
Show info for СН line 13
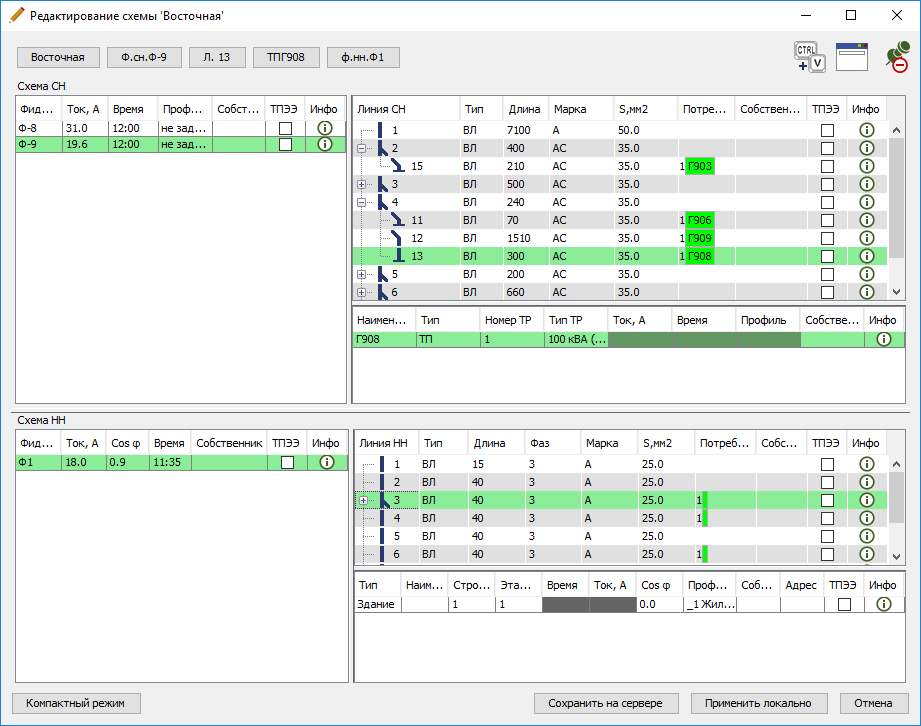click(x=866, y=256)
